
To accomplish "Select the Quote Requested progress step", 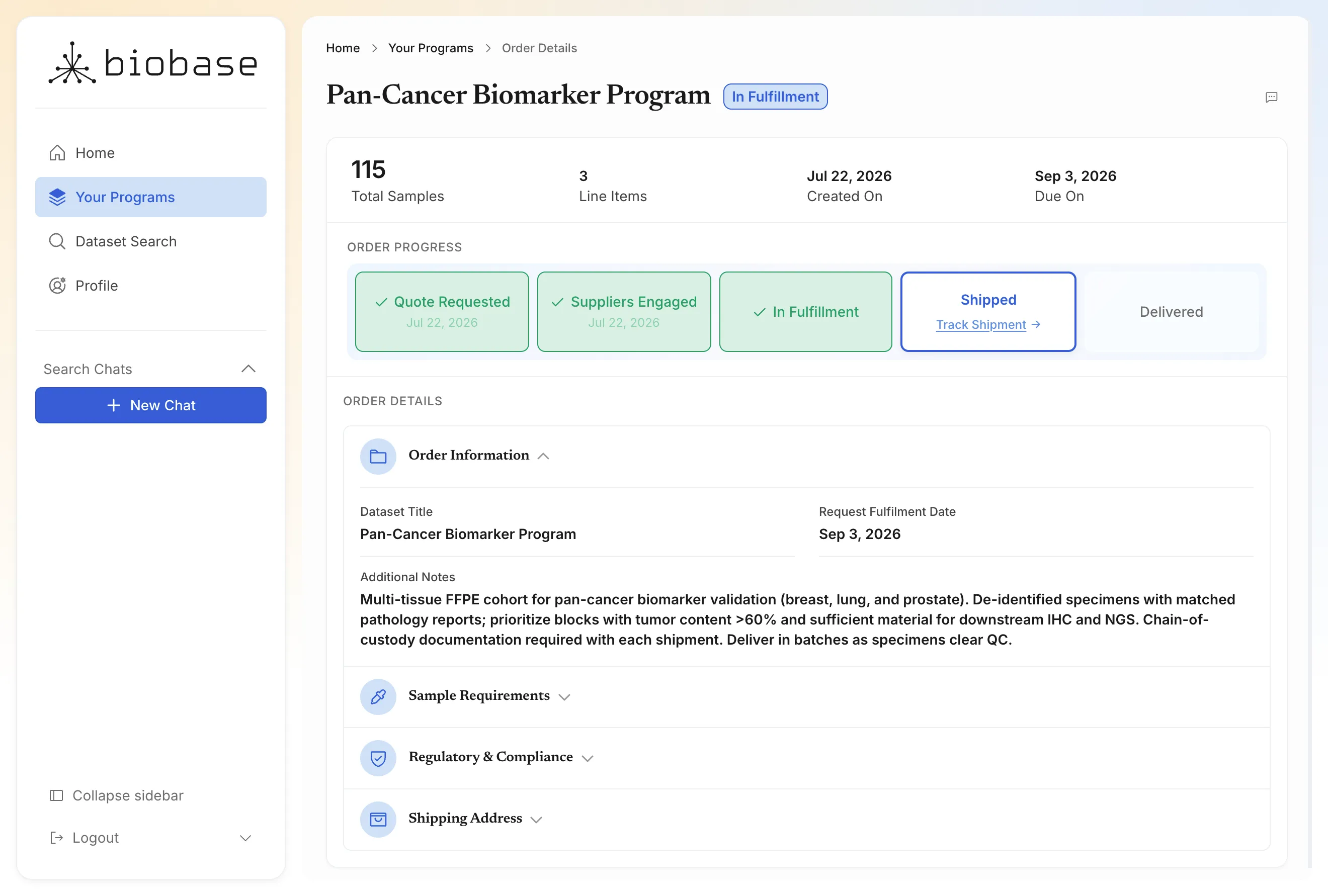I will click(x=442, y=312).
